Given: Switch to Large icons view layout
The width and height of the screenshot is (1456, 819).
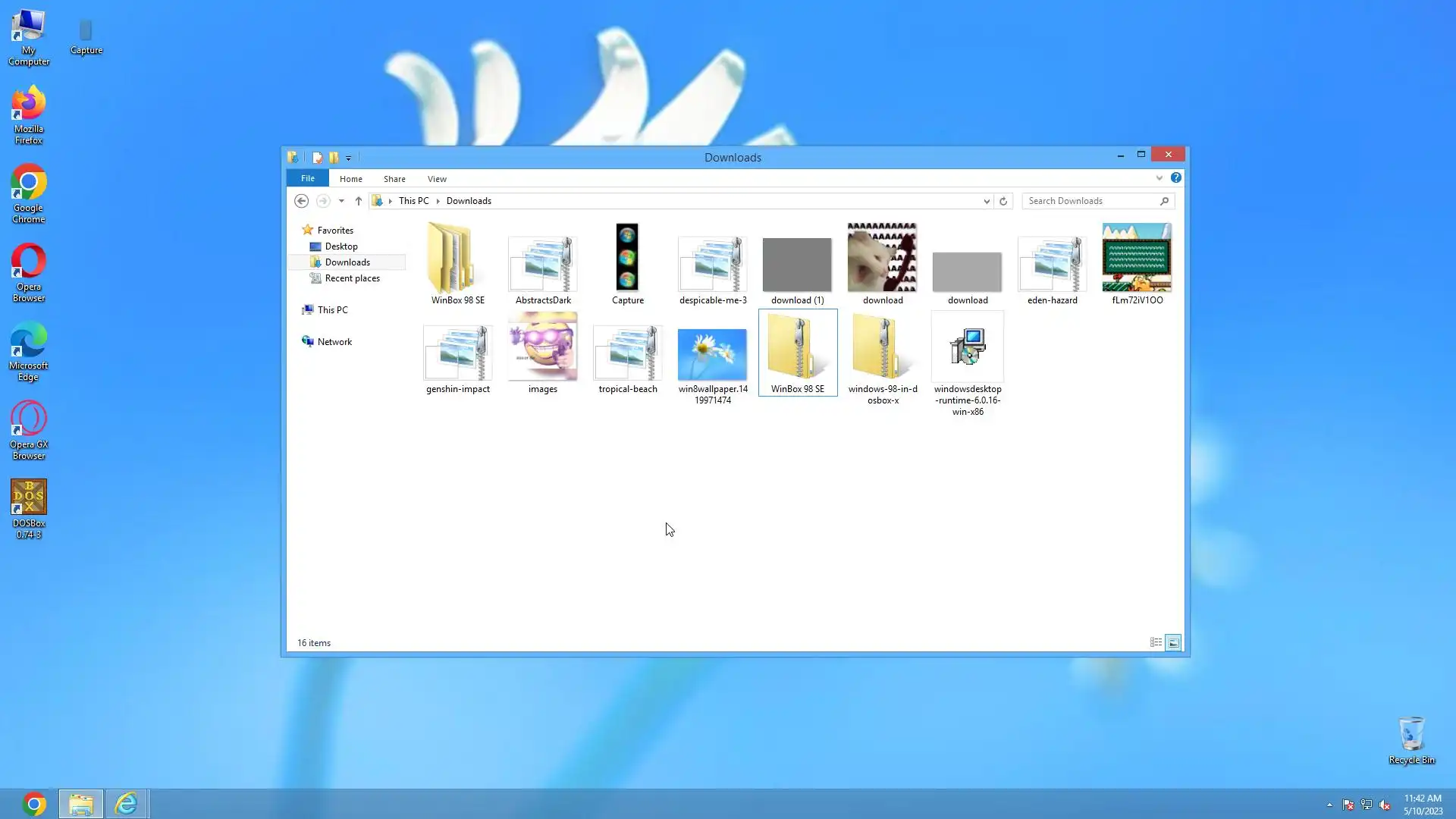Looking at the screenshot, I should coord(1173,642).
